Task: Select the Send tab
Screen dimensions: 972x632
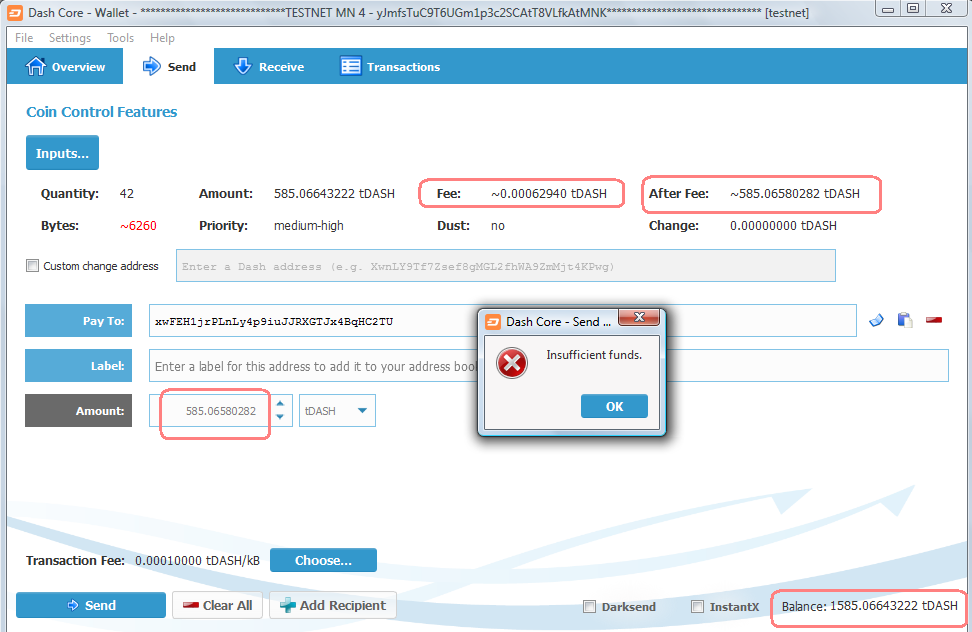Action: [x=169, y=66]
